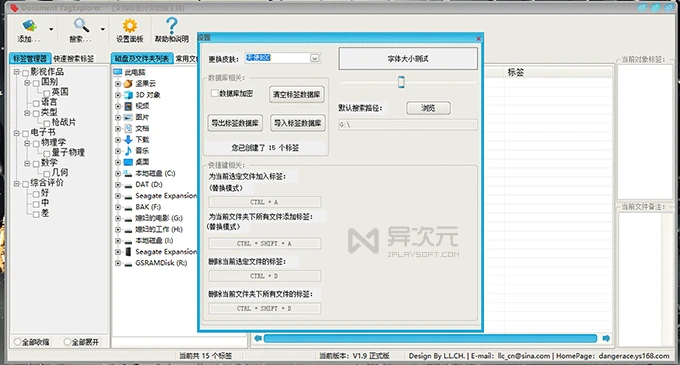Select the 语言 tag tree row
680x365 pixels.
click(x=49, y=102)
